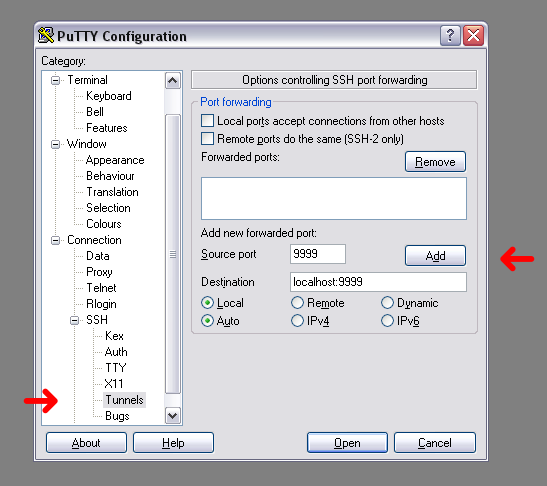Select the Tunnels category

[124, 400]
